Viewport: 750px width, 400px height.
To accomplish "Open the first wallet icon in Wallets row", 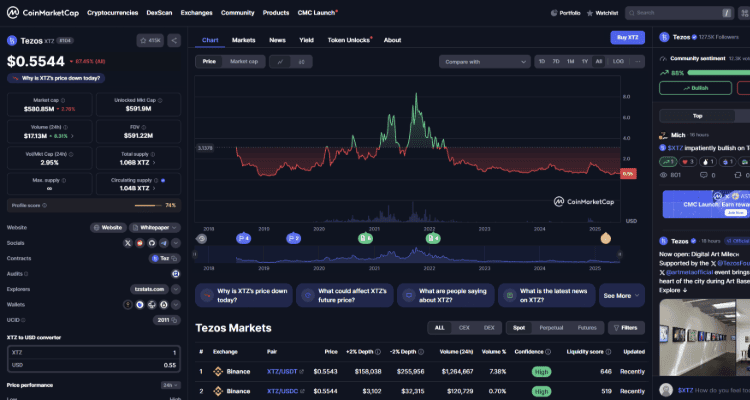I will point(128,304).
